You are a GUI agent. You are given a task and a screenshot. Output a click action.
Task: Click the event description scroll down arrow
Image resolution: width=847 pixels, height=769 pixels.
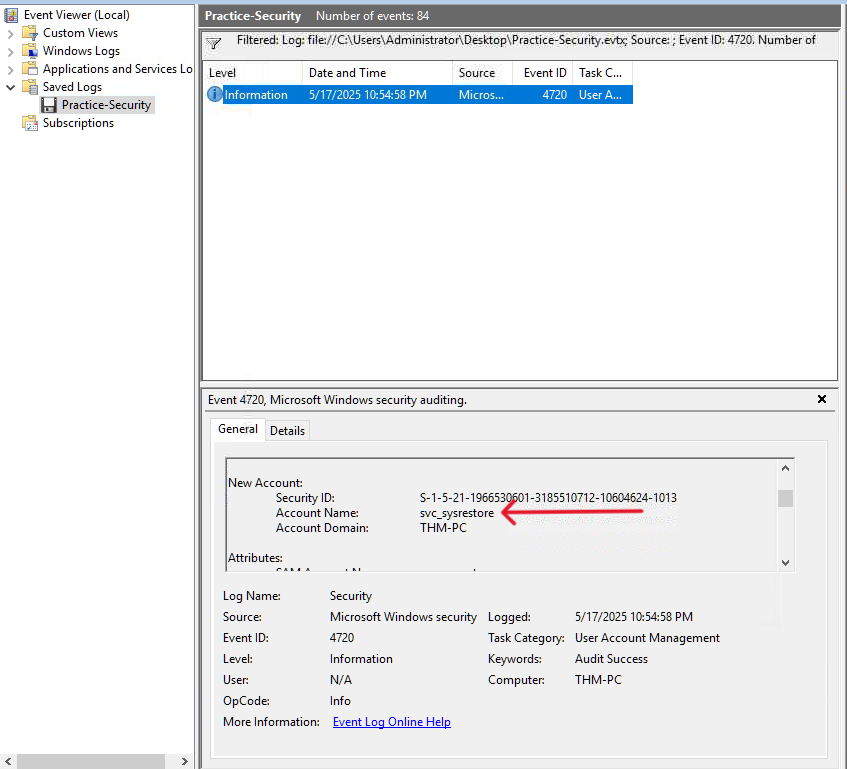click(x=785, y=563)
